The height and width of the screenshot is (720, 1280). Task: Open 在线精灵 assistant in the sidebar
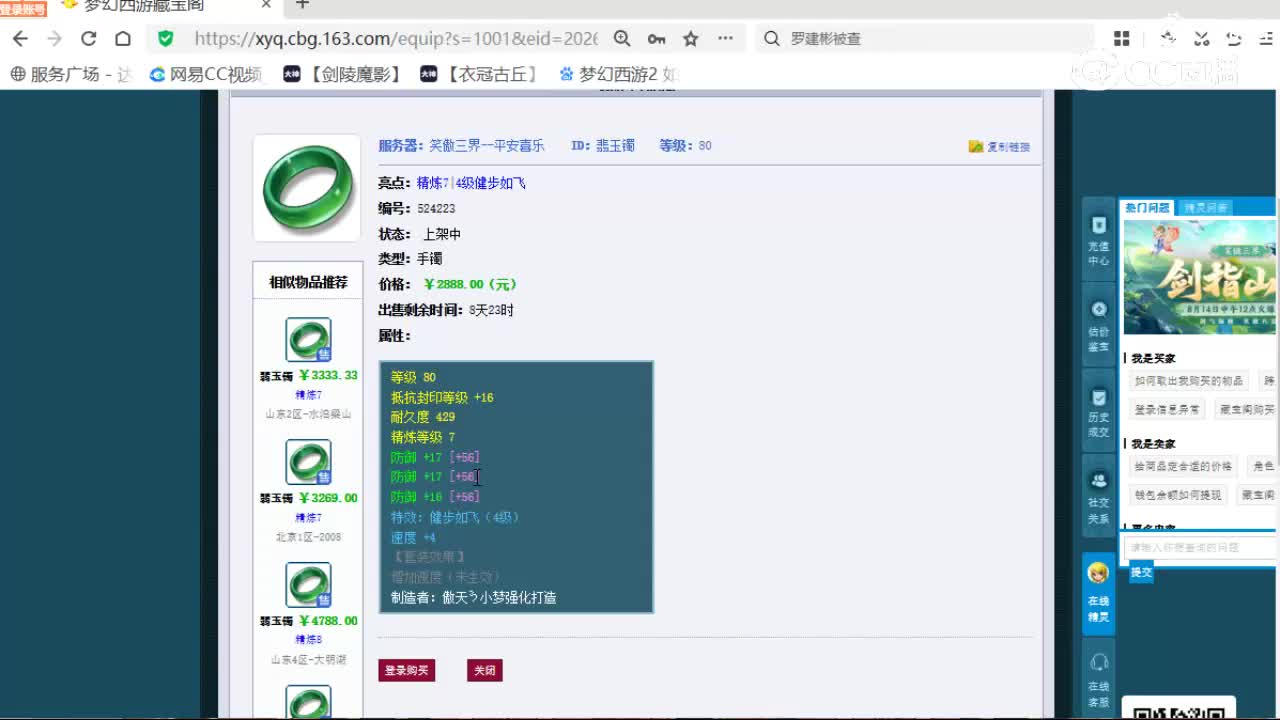click(1099, 593)
